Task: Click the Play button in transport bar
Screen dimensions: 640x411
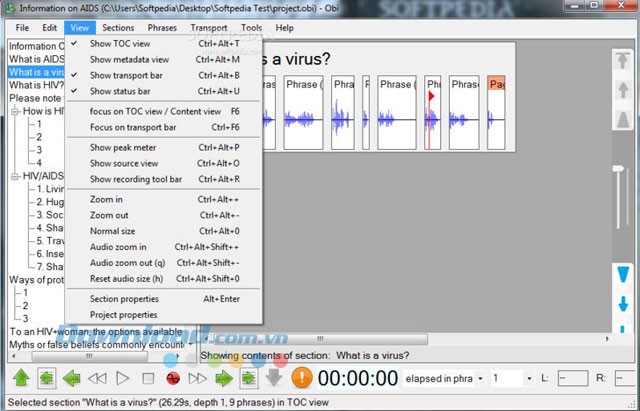Action: [x=122, y=378]
